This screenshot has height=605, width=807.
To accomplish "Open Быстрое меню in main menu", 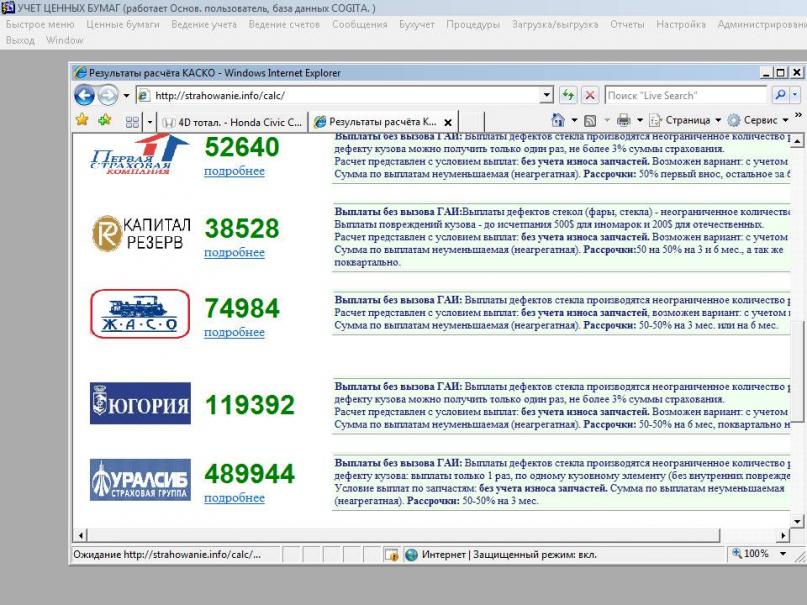I will pyautogui.click(x=40, y=24).
